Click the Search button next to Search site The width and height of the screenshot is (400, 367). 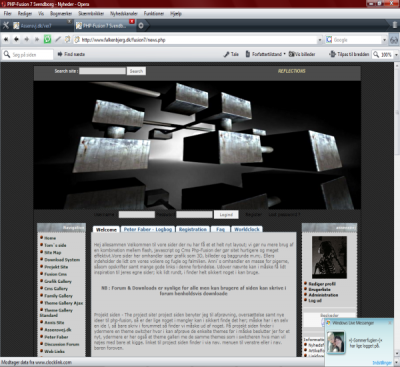click(x=136, y=71)
